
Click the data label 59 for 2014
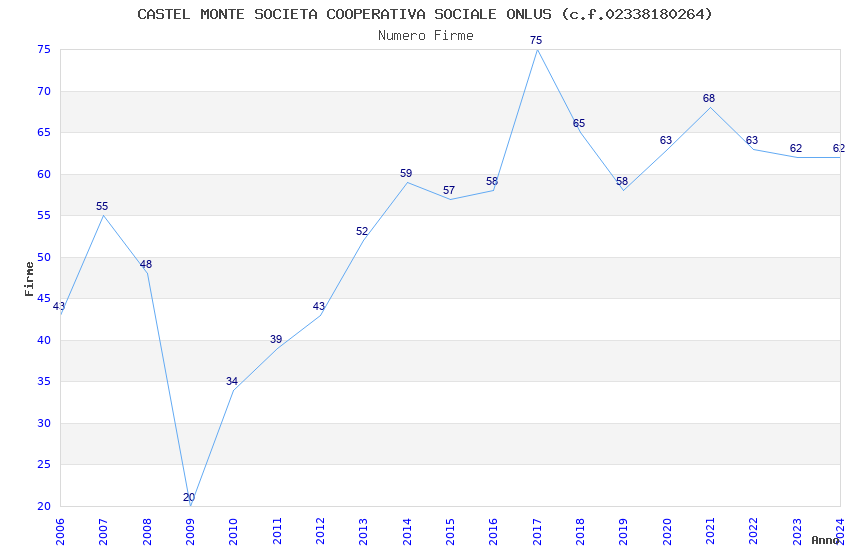pyautogui.click(x=406, y=173)
